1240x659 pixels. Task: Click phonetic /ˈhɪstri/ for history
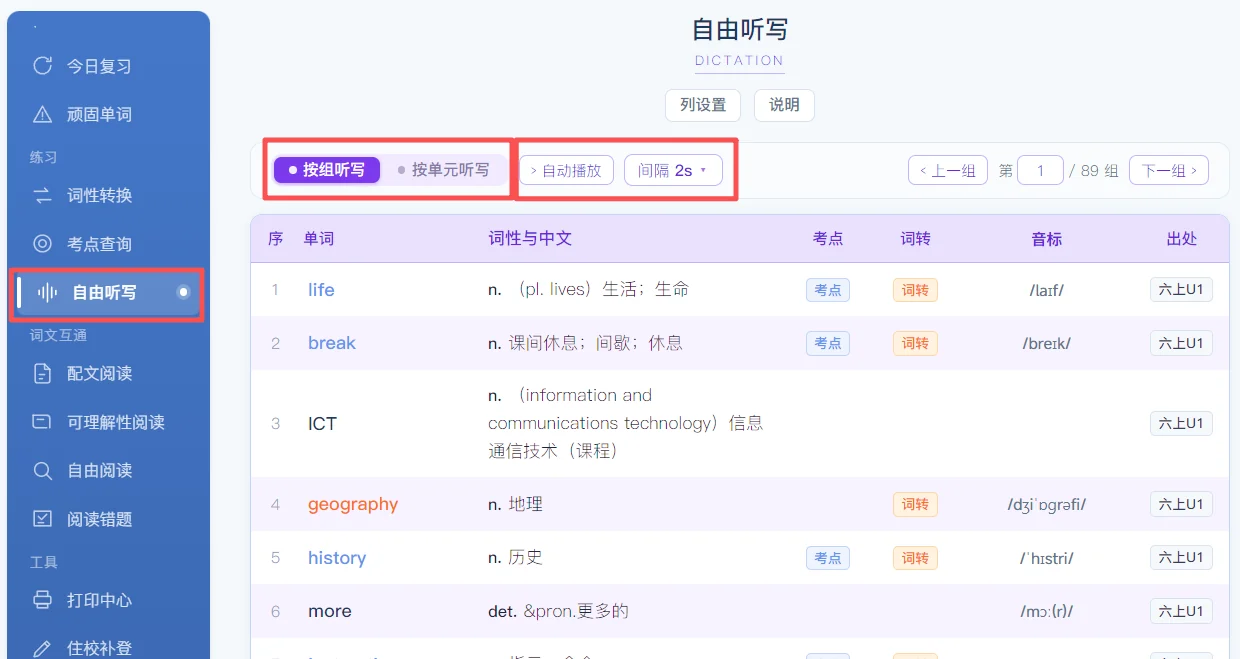tap(1047, 558)
